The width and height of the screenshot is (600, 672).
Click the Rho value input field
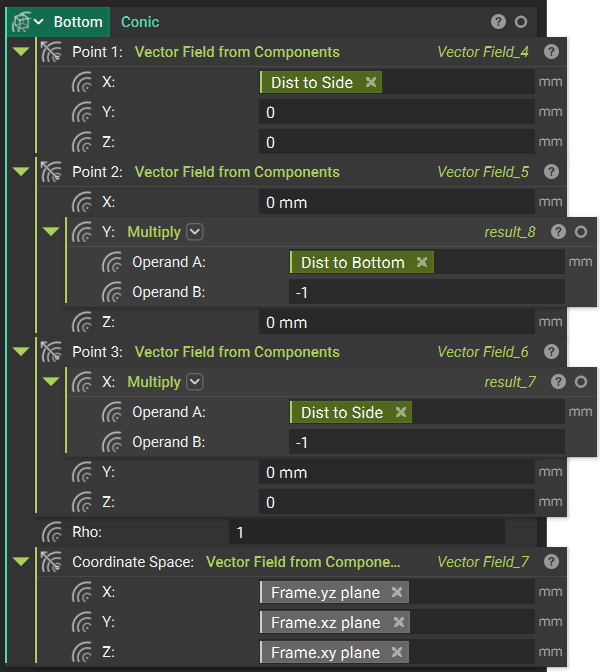click(365, 533)
